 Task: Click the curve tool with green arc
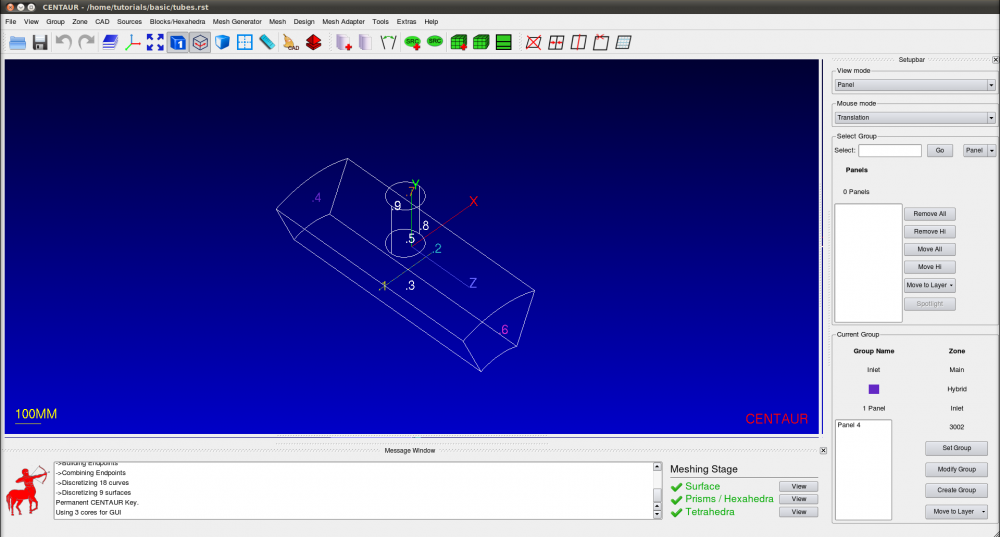(x=388, y=43)
